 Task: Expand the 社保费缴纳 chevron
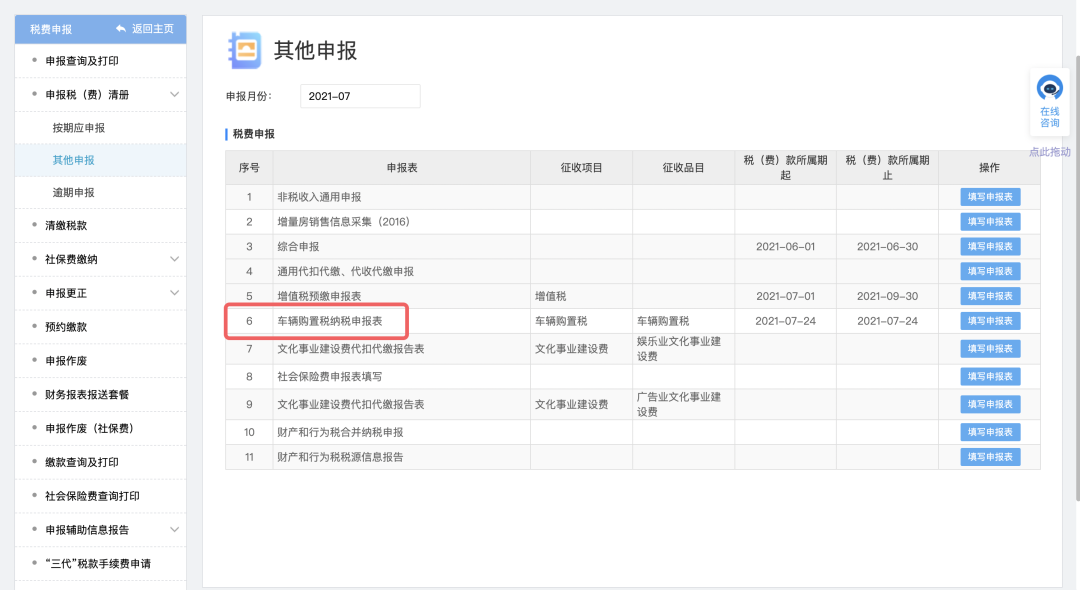(x=174, y=259)
